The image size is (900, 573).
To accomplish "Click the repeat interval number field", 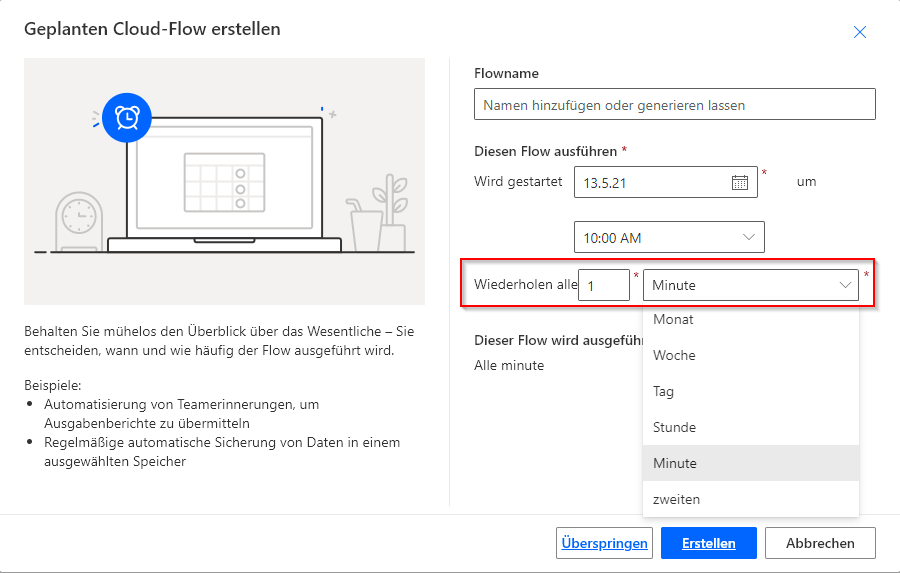I will (604, 285).
